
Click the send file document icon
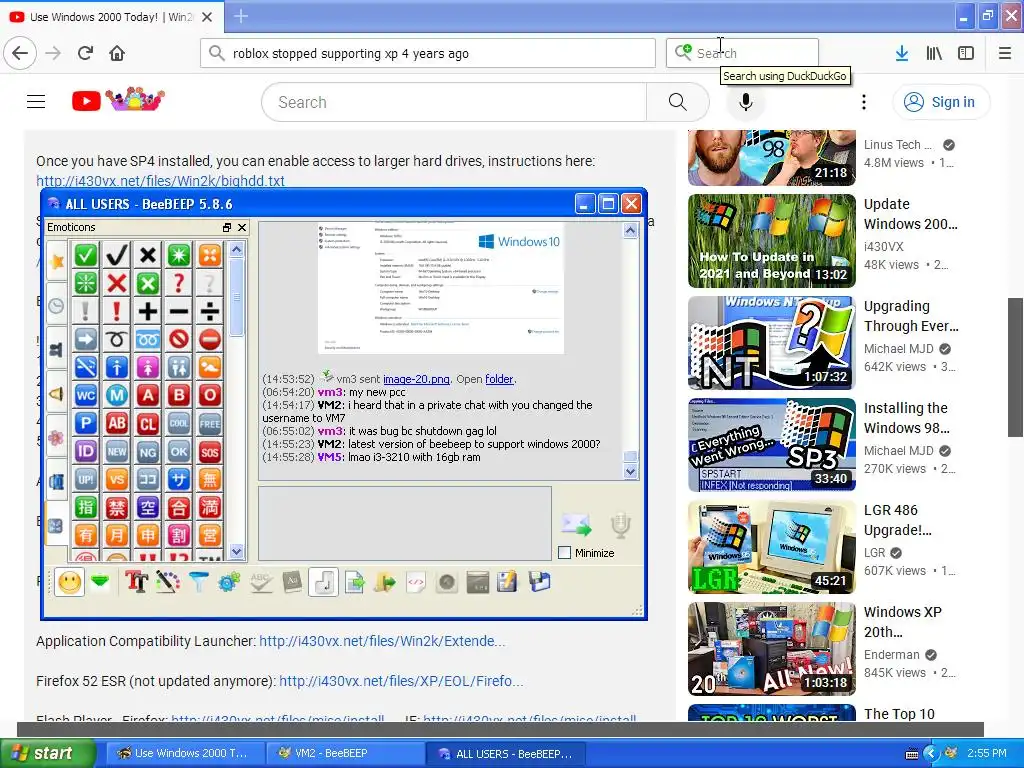tap(354, 581)
